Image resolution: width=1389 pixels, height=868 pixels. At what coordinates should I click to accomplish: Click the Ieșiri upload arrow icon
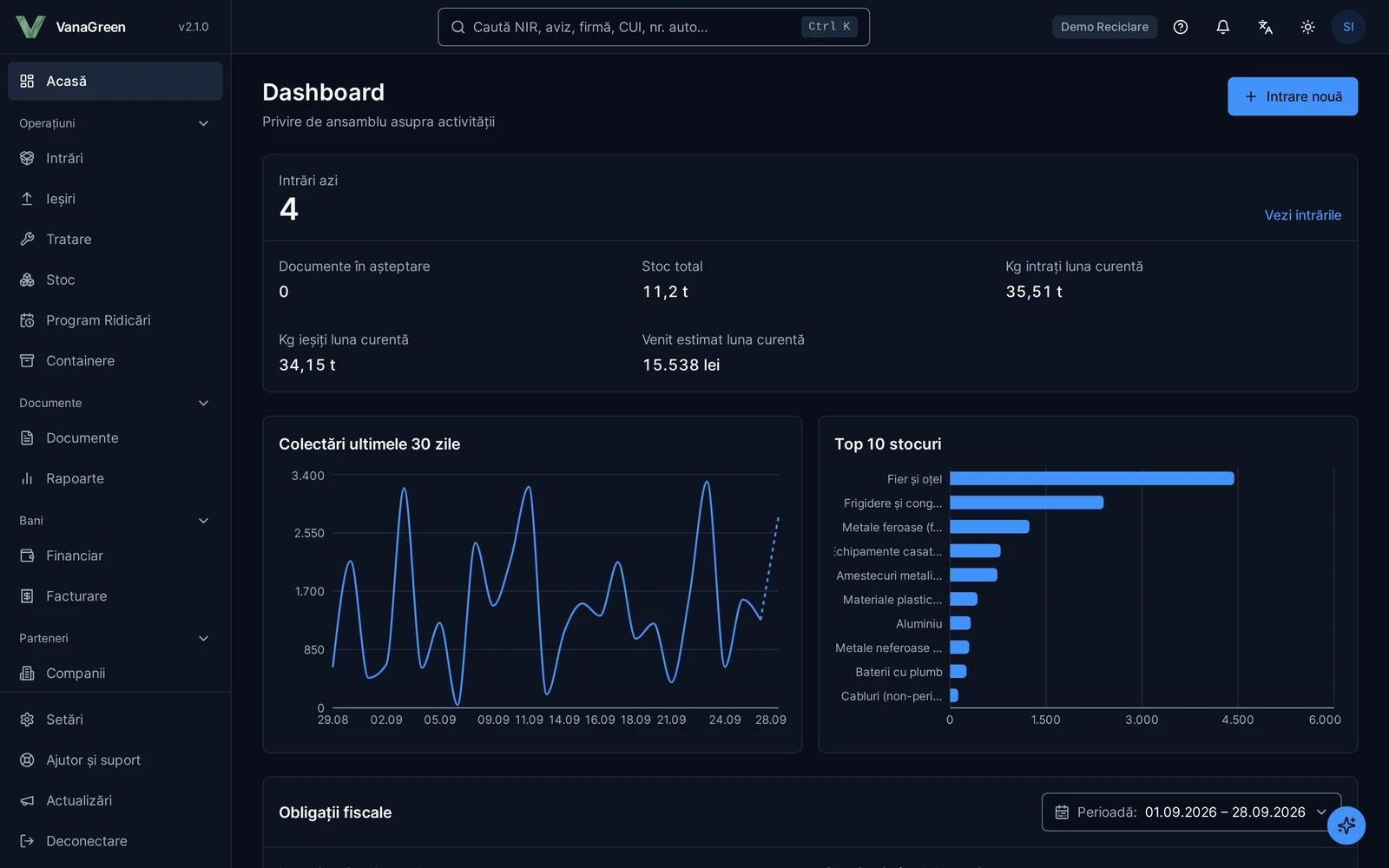pyautogui.click(x=27, y=199)
